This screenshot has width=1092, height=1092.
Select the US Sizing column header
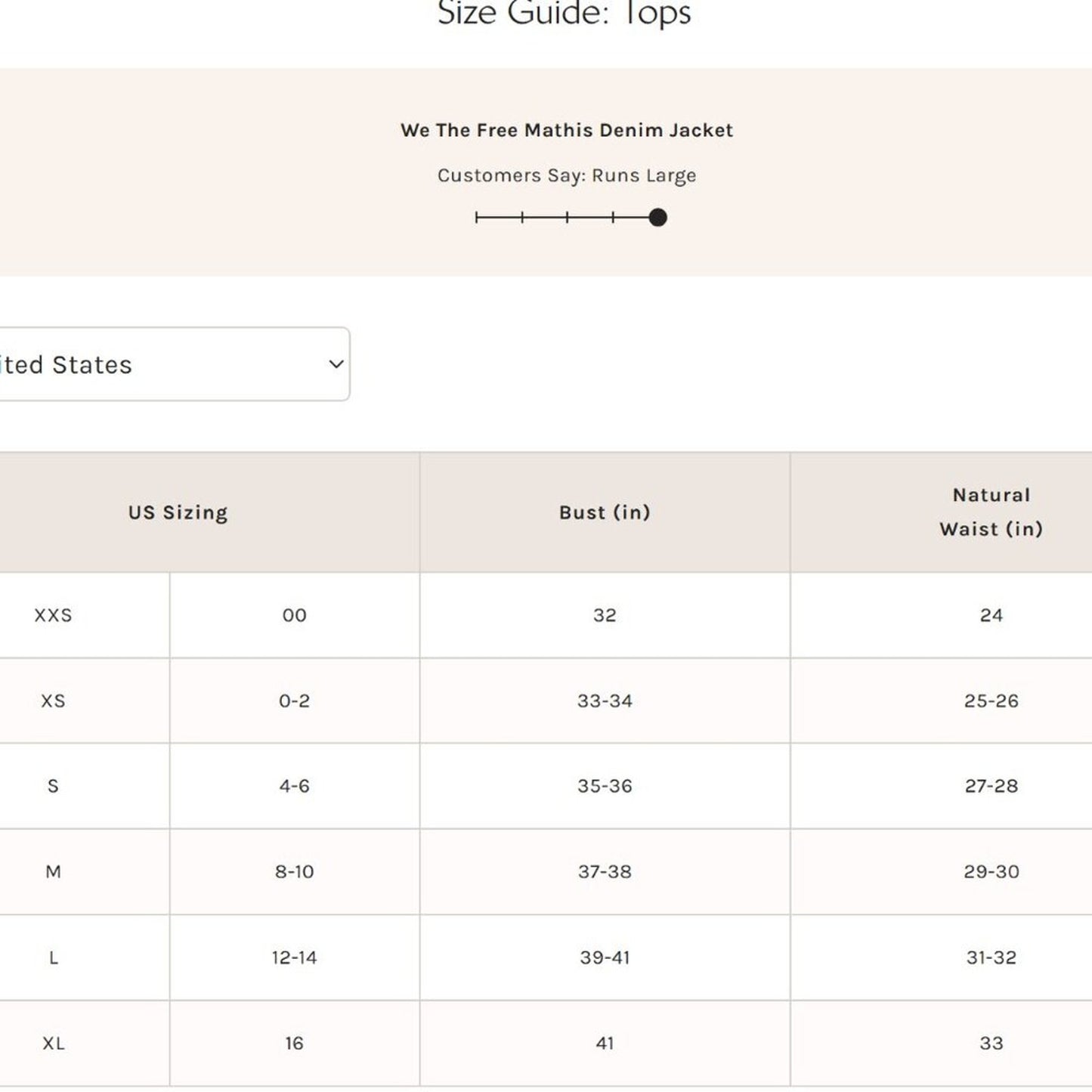[x=178, y=512]
